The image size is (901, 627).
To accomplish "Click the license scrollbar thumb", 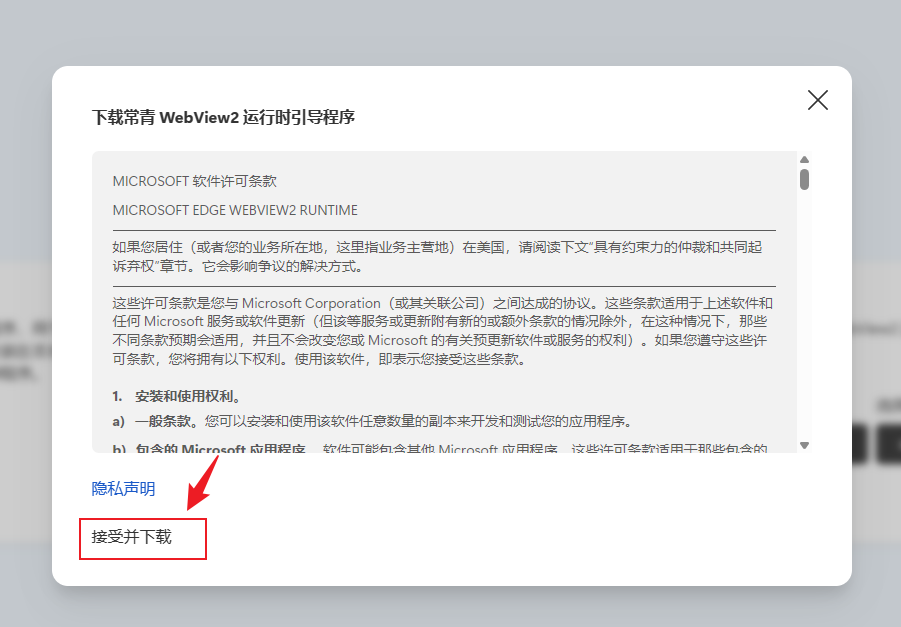I will click(804, 179).
